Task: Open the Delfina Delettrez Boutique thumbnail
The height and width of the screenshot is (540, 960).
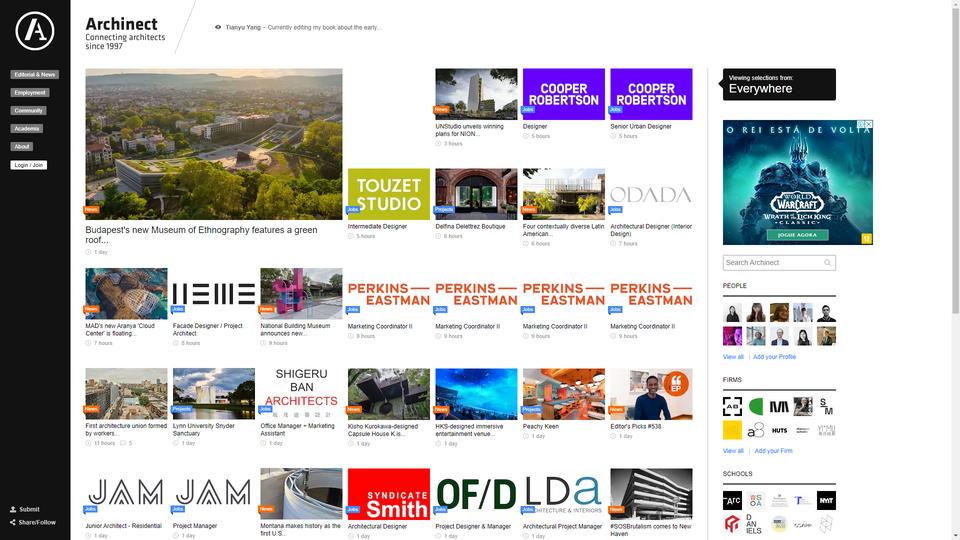Action: coord(476,194)
